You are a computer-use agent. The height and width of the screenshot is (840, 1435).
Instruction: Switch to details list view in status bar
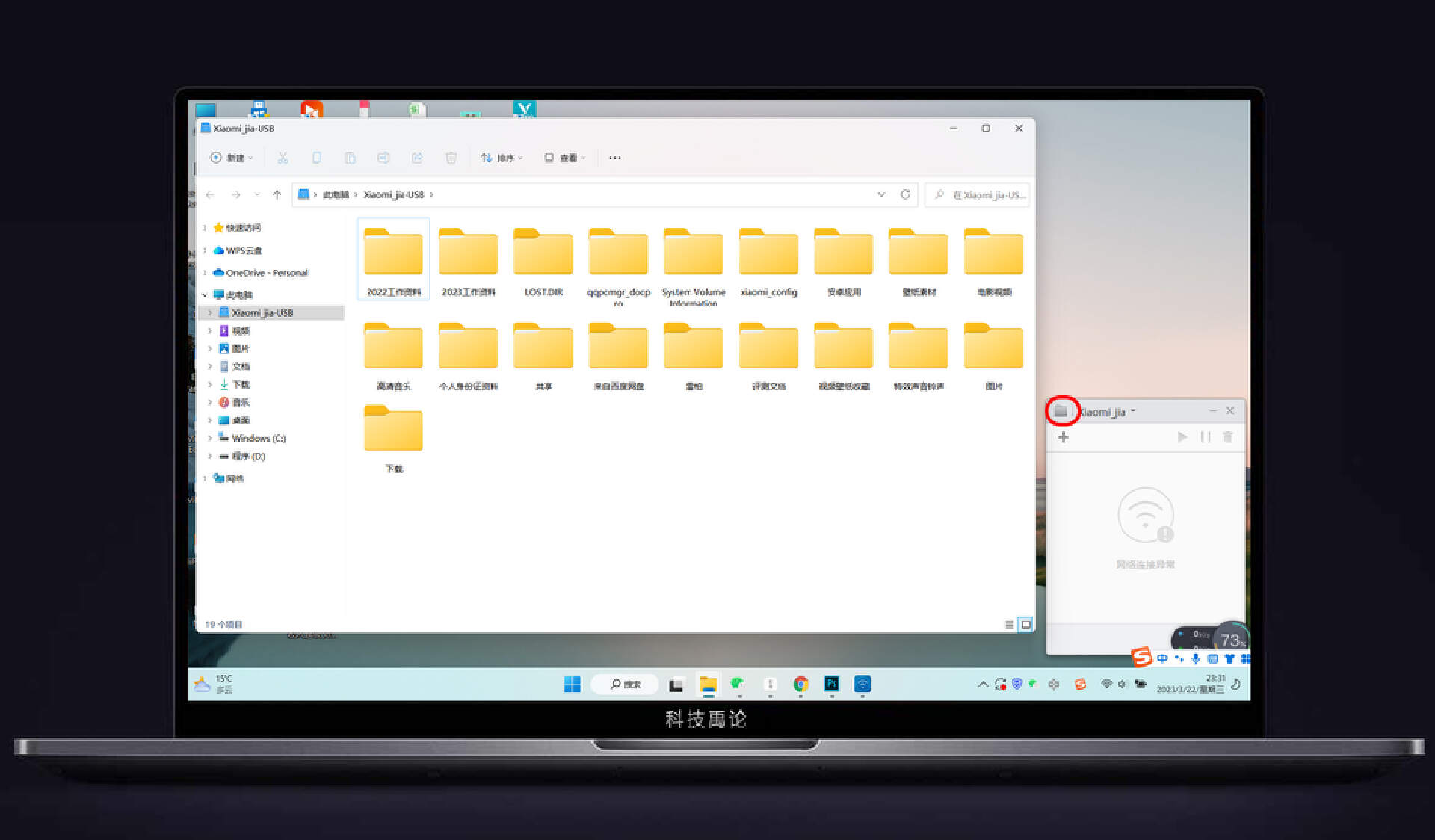click(1009, 625)
